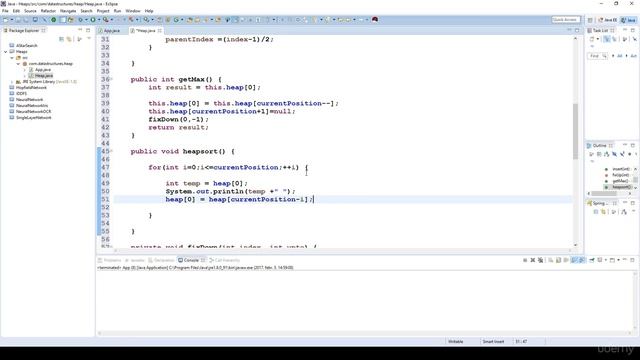
Task: Minimize the Outline view
Action: [624, 145]
